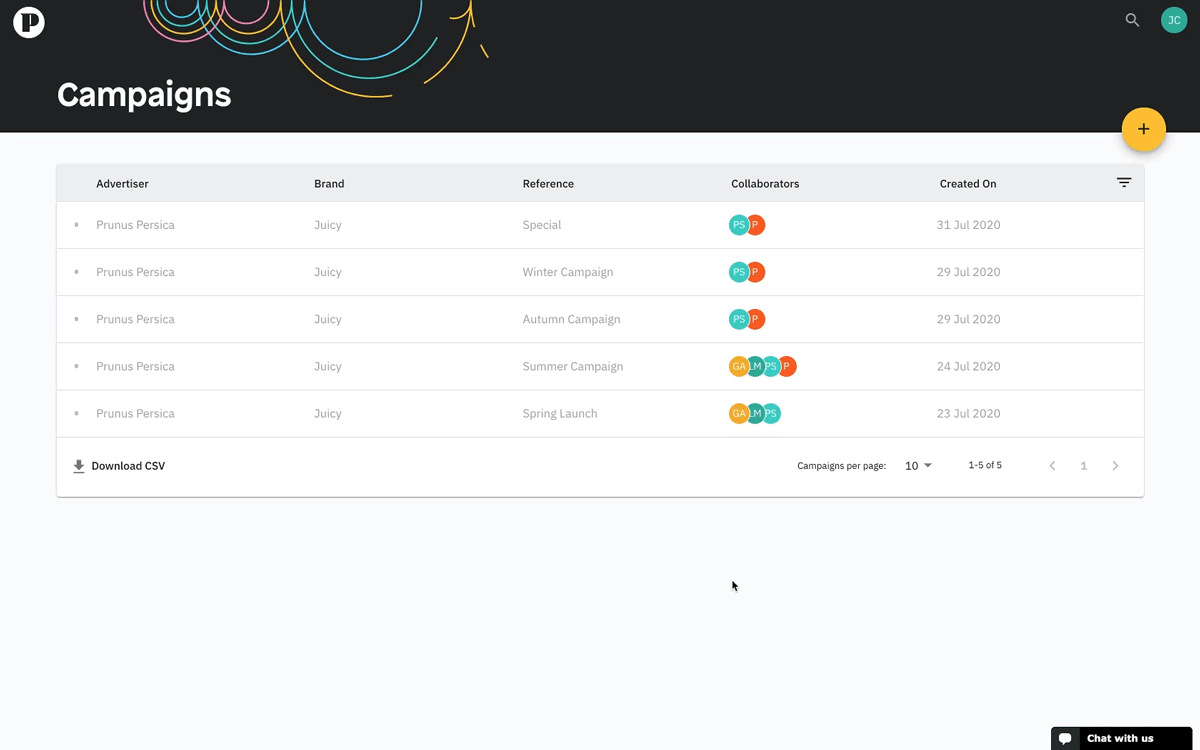Open the Summer Campaign reference
1200x750 pixels.
573,366
